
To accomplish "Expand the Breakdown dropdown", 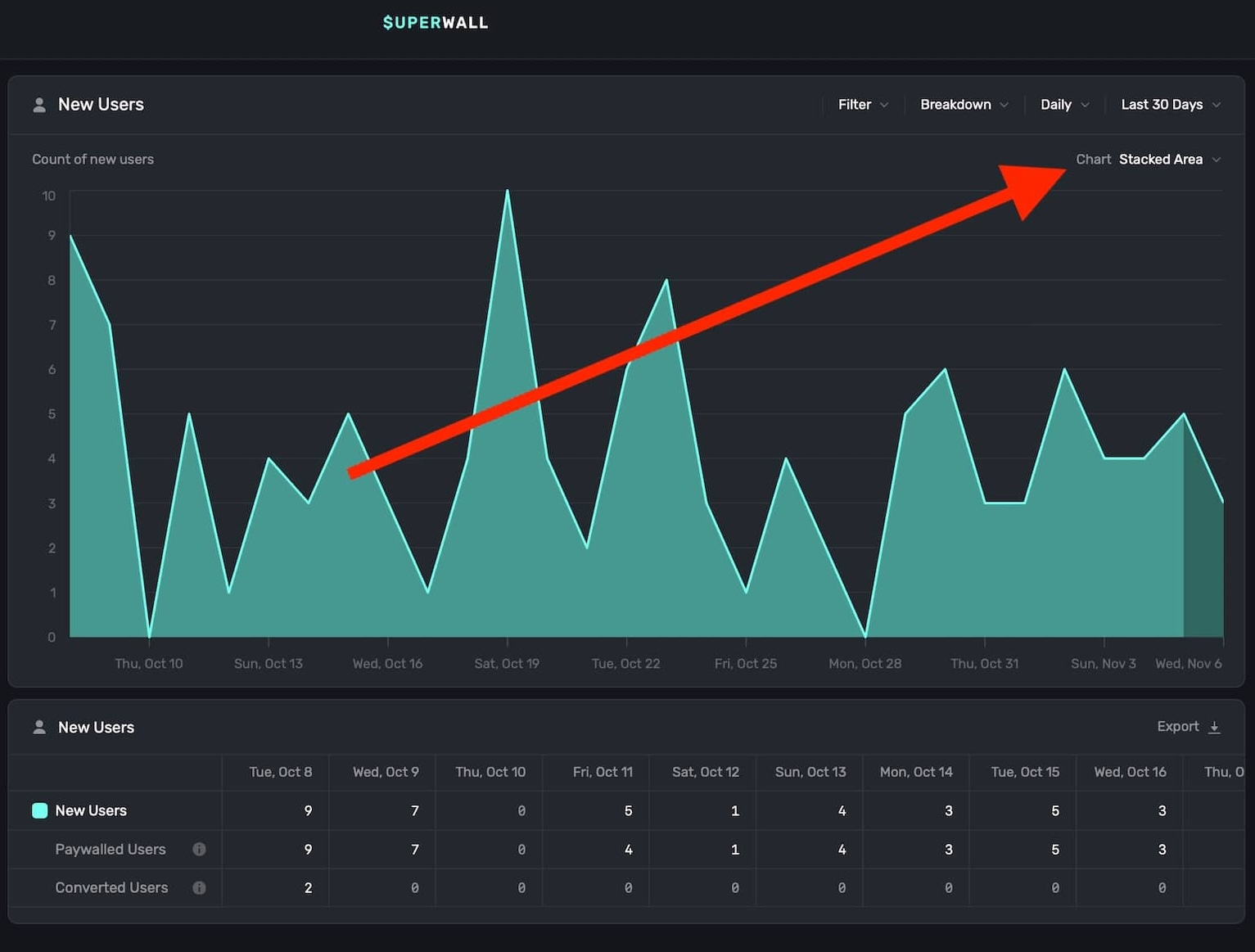I will coord(964,105).
